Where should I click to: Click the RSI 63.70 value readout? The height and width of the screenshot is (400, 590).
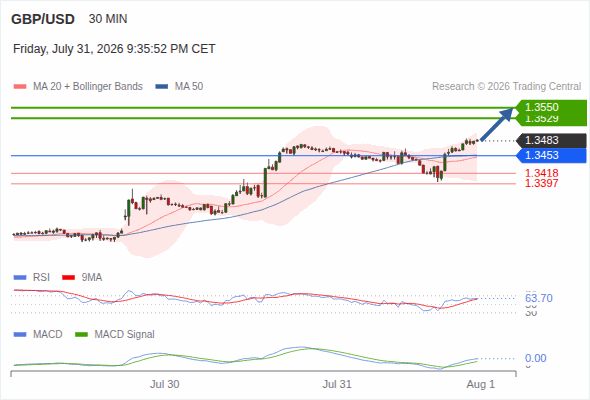(x=539, y=298)
